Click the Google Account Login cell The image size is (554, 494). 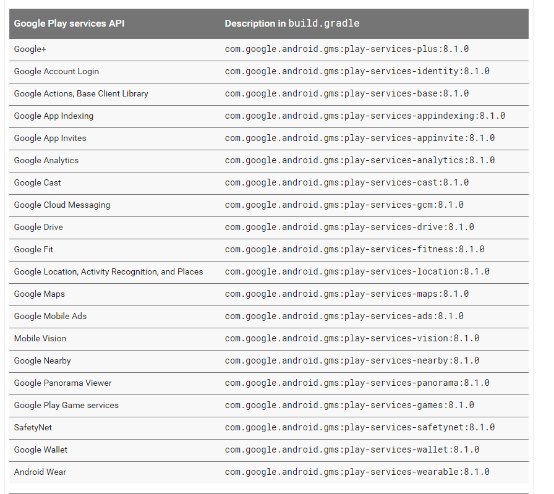tap(56, 71)
